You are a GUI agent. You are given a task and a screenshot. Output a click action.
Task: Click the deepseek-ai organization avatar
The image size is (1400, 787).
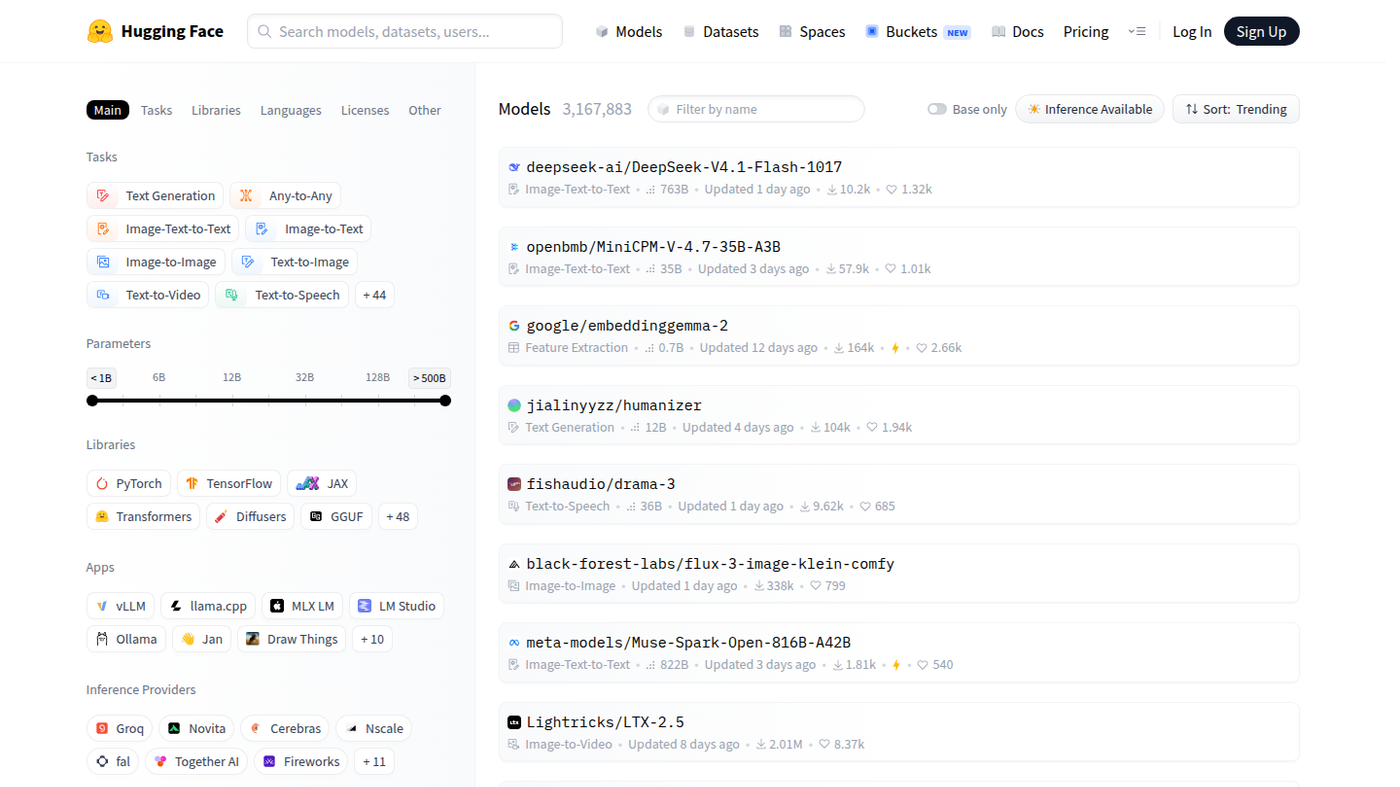pos(514,168)
